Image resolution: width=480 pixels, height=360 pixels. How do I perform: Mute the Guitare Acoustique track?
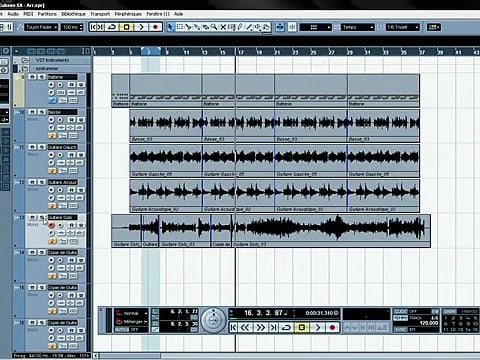coord(32,182)
